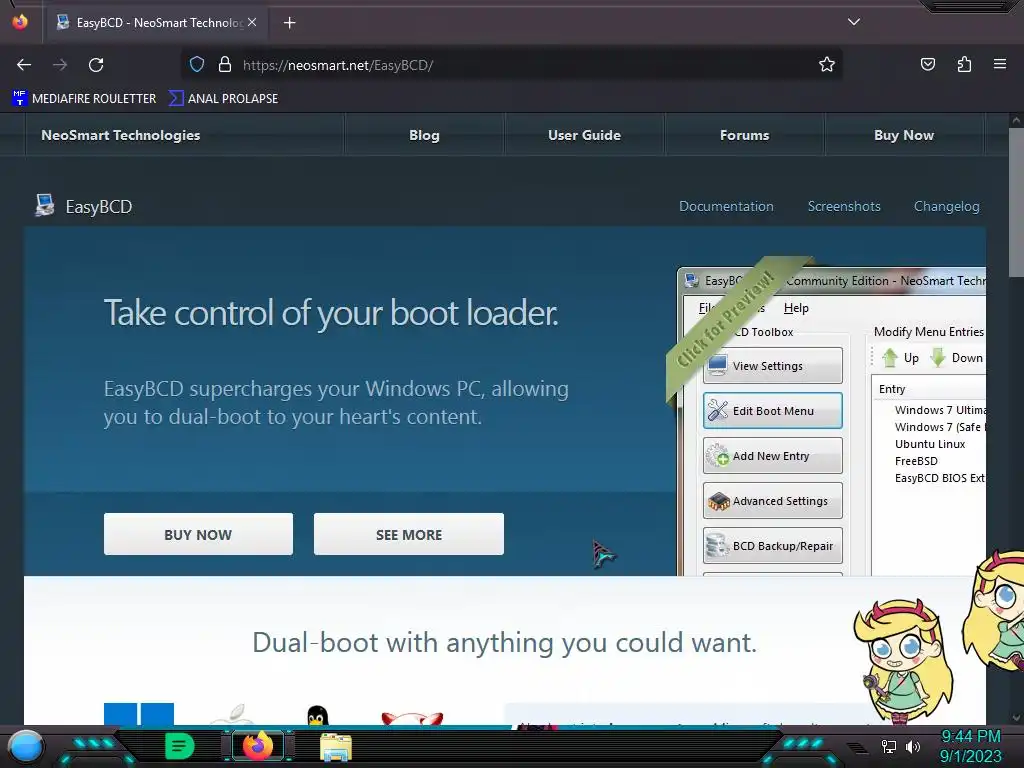
Task: Bookmark page with the star icon
Action: click(827, 65)
